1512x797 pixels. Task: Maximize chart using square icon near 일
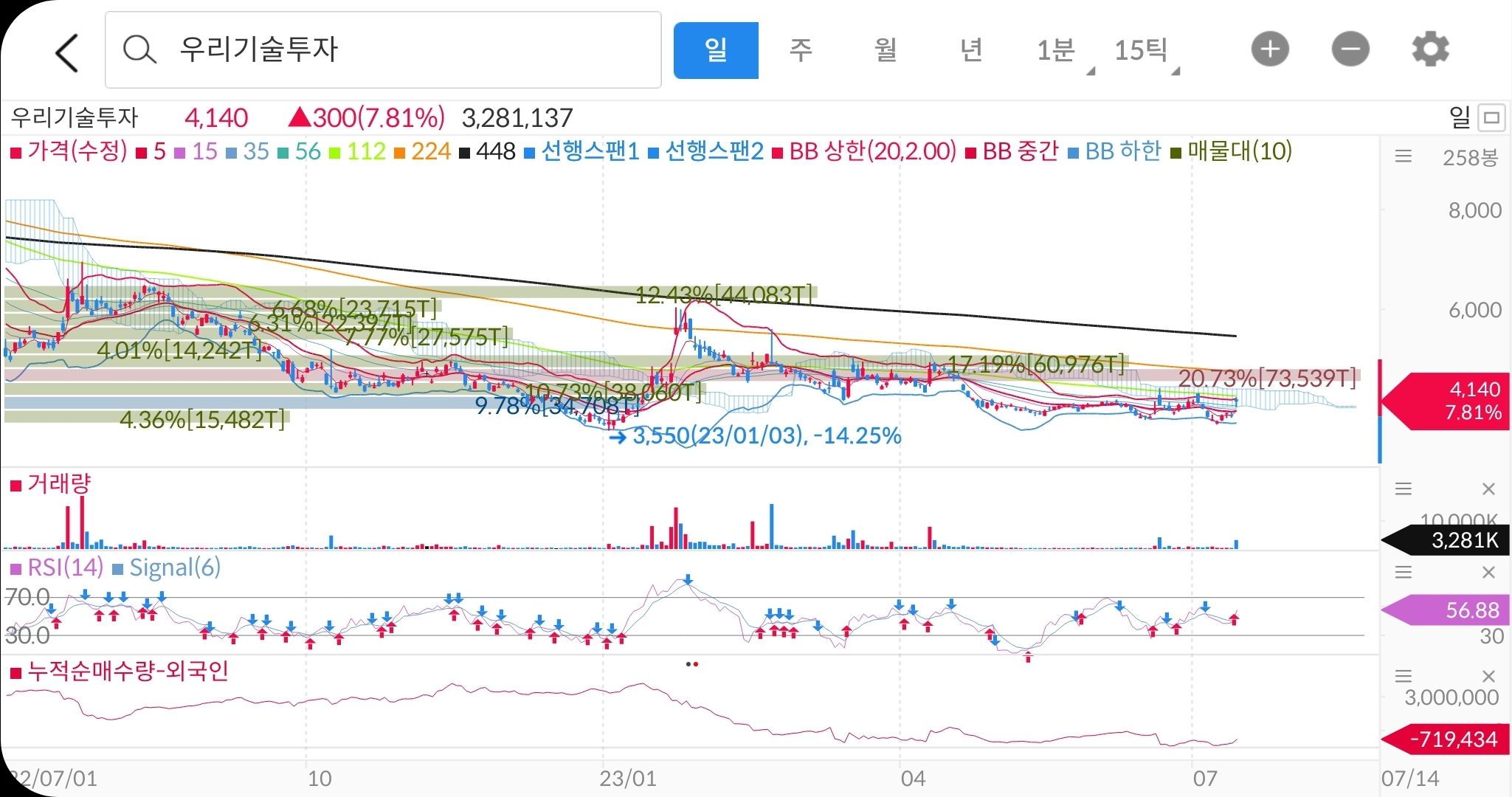(1492, 117)
